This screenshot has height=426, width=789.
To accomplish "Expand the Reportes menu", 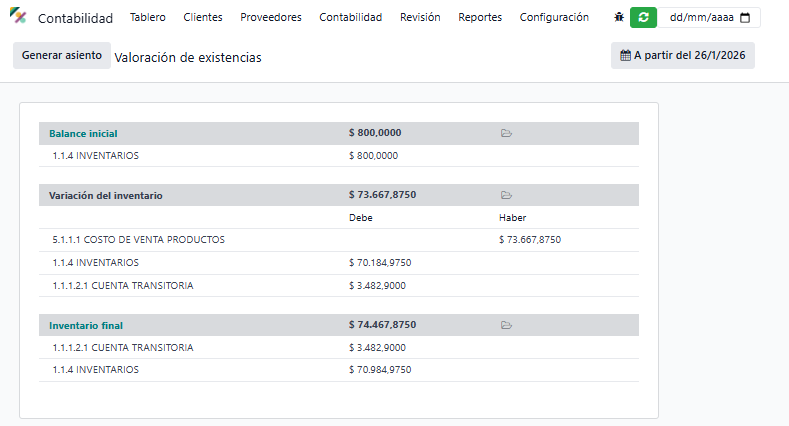I will point(480,17).
